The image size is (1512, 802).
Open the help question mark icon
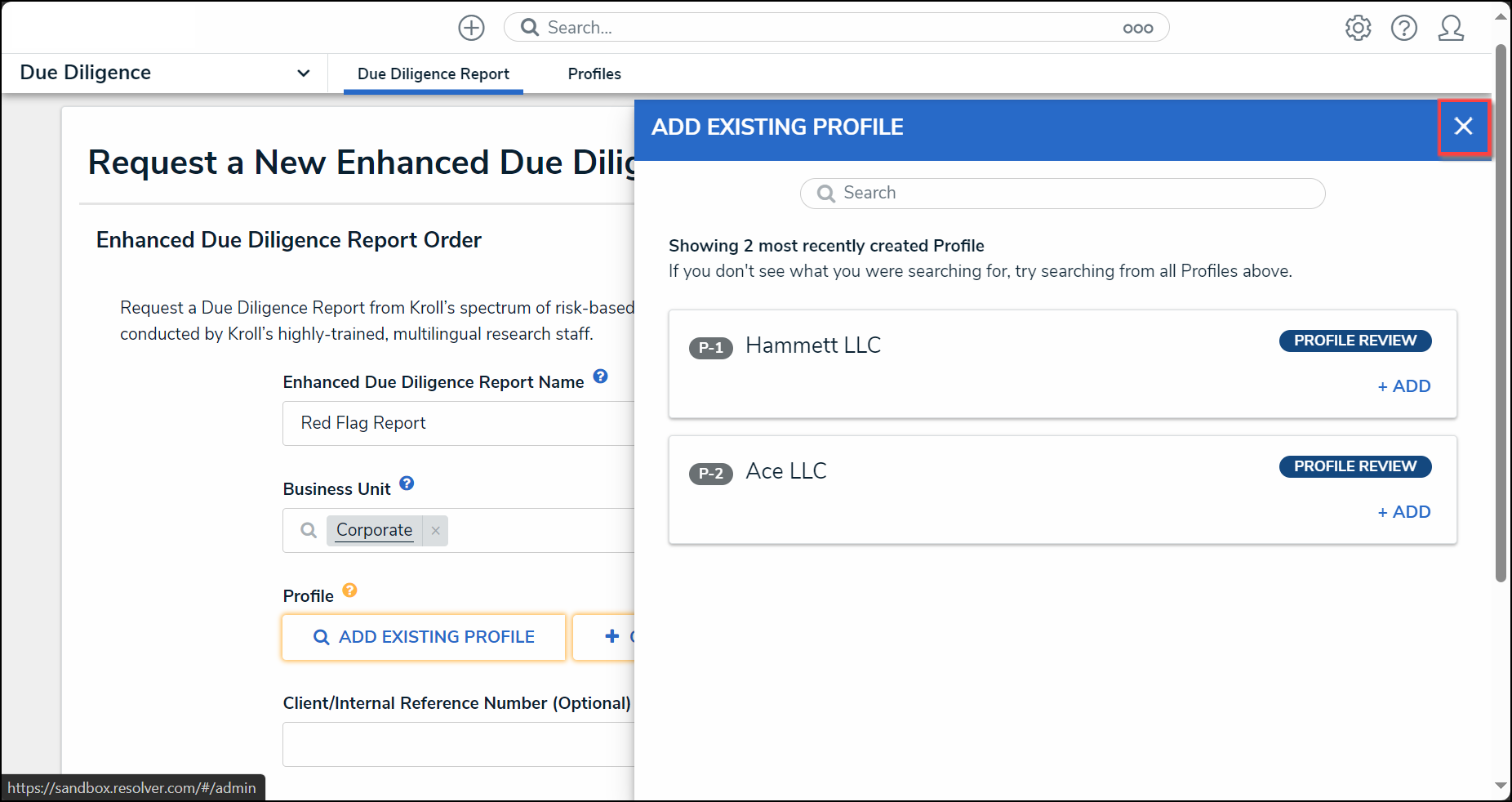pos(1403,28)
